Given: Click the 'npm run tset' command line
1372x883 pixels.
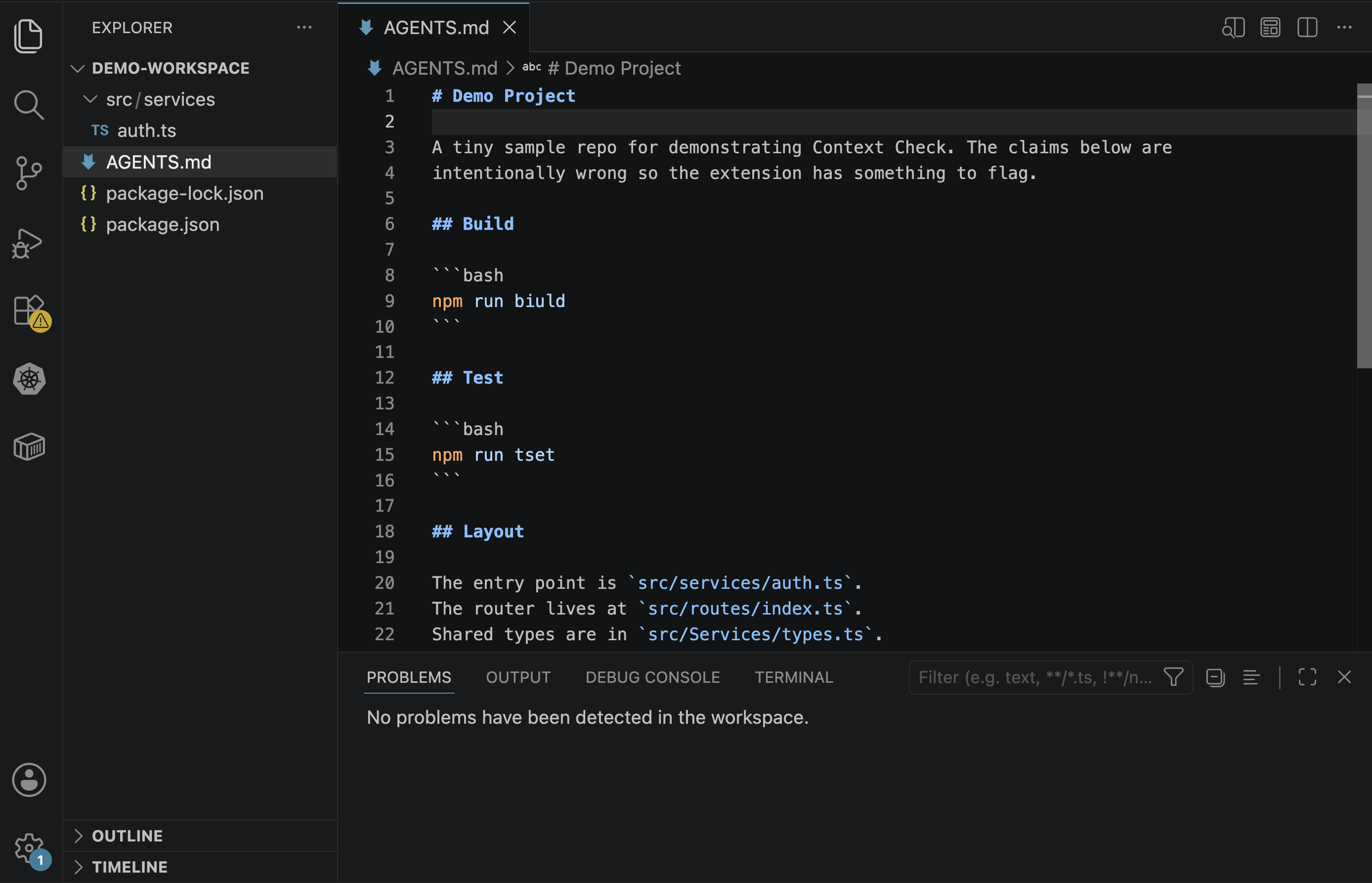Looking at the screenshot, I should click(x=493, y=455).
